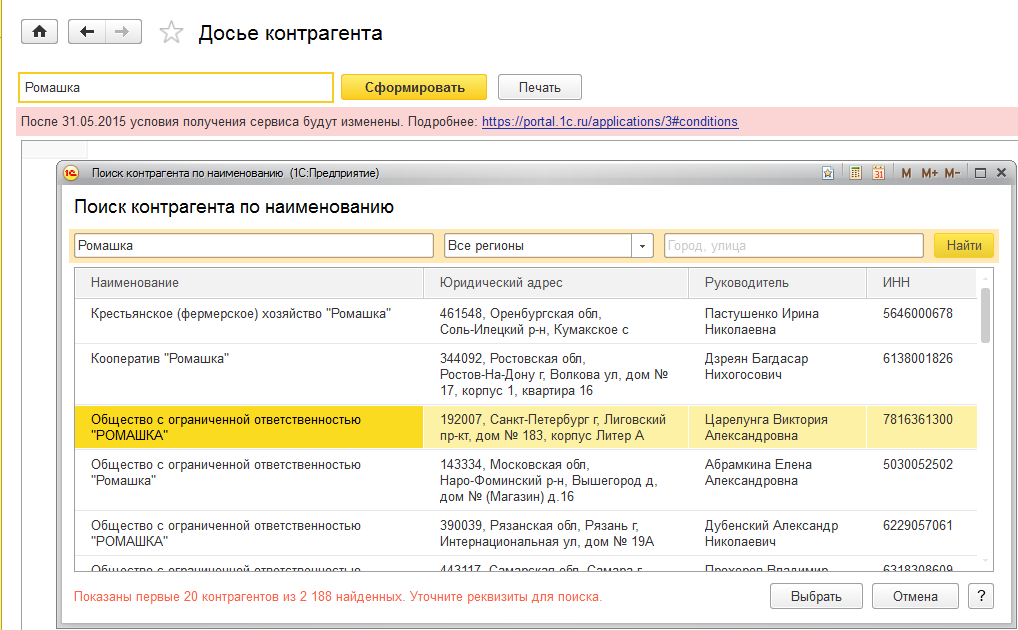Click the "Найти" search button

(x=964, y=245)
